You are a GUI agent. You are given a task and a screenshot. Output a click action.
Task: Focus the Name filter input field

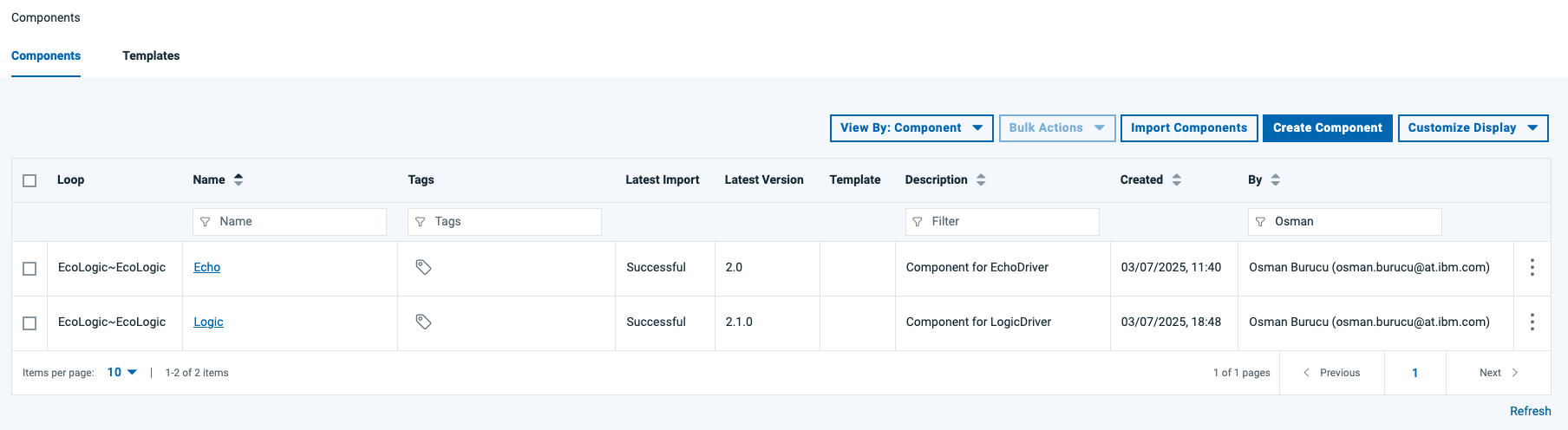click(x=290, y=222)
